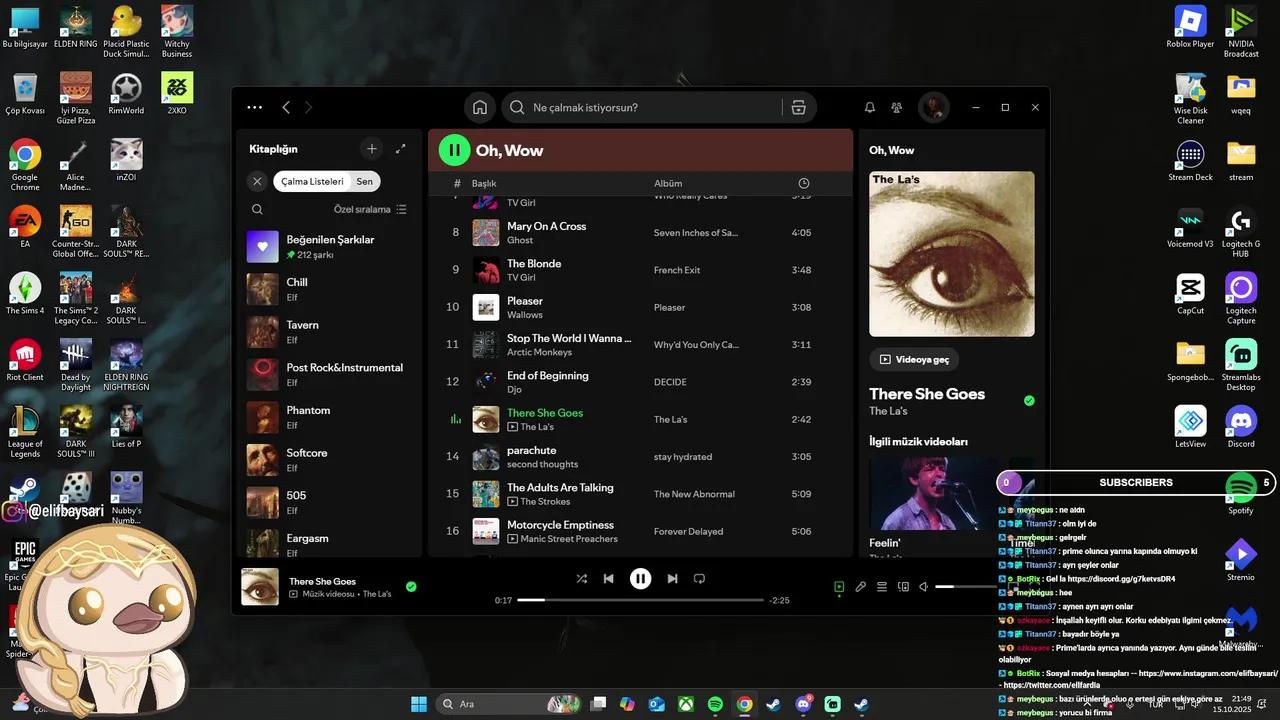Select the Motorcycle Emptiness track
The image size is (1280, 720).
[640, 531]
